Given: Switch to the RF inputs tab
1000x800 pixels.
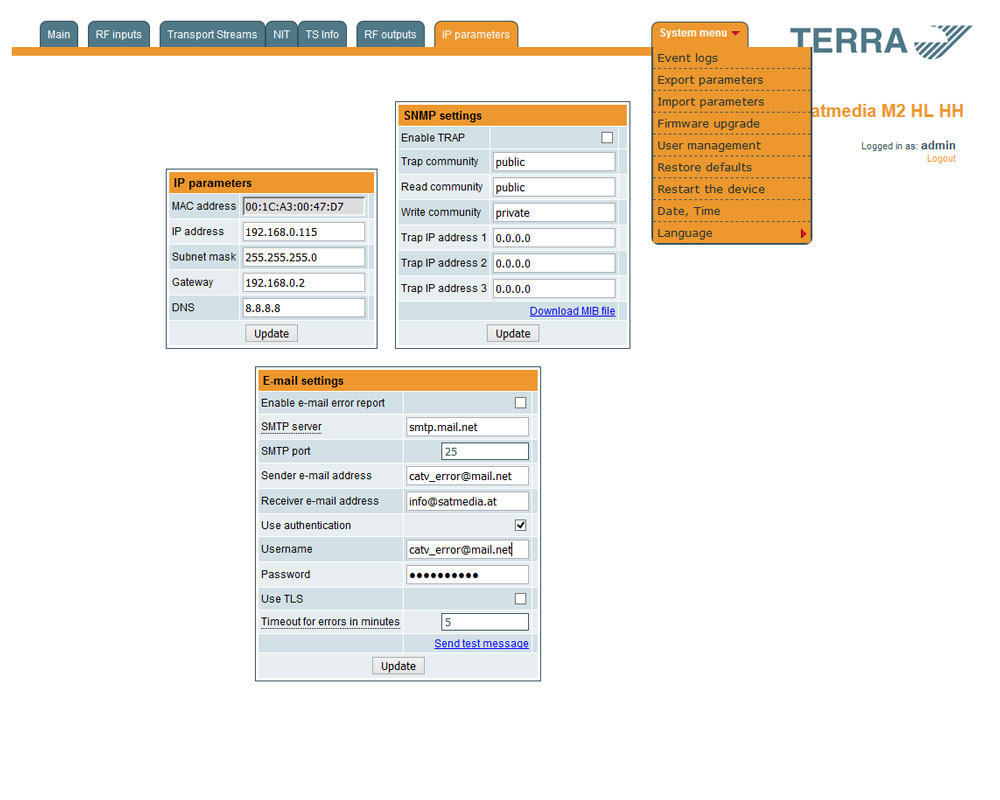Looking at the screenshot, I should click(x=119, y=35).
